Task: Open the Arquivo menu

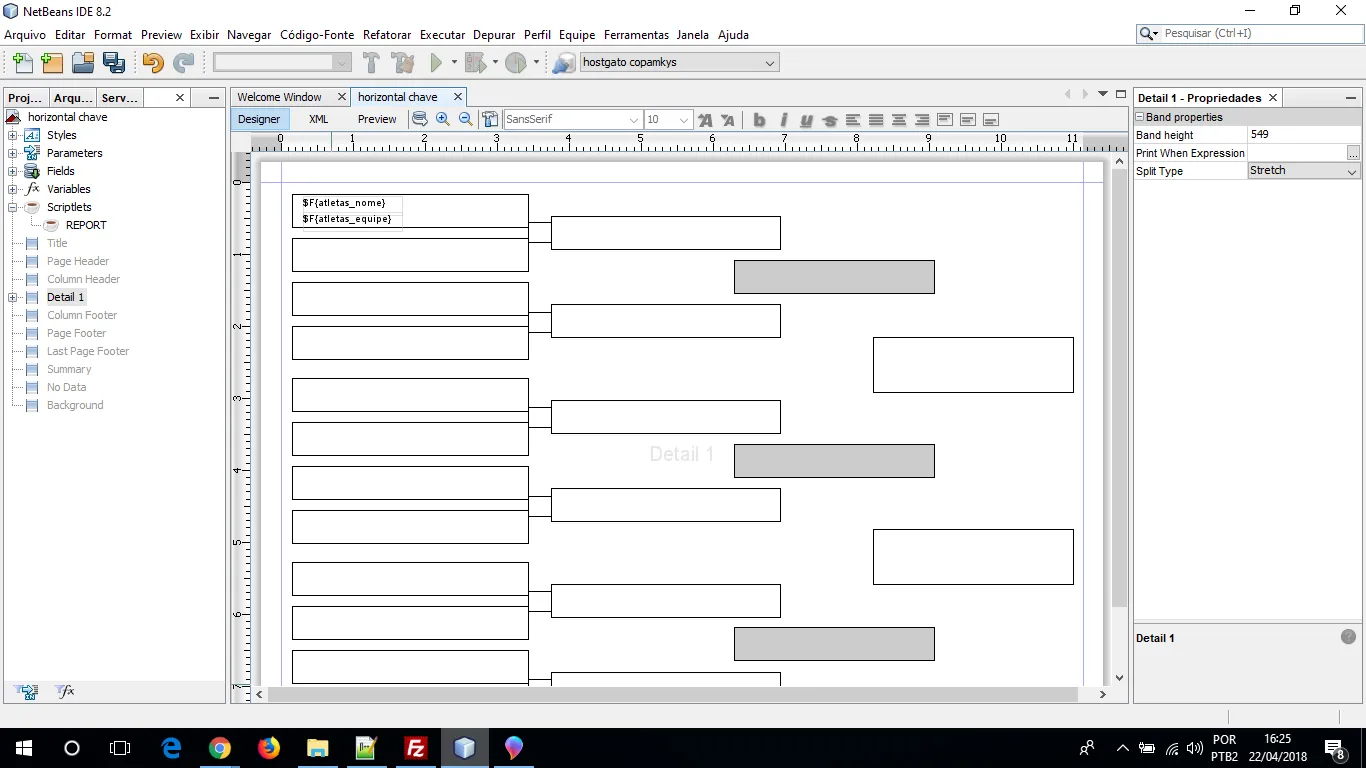Action: [x=25, y=34]
